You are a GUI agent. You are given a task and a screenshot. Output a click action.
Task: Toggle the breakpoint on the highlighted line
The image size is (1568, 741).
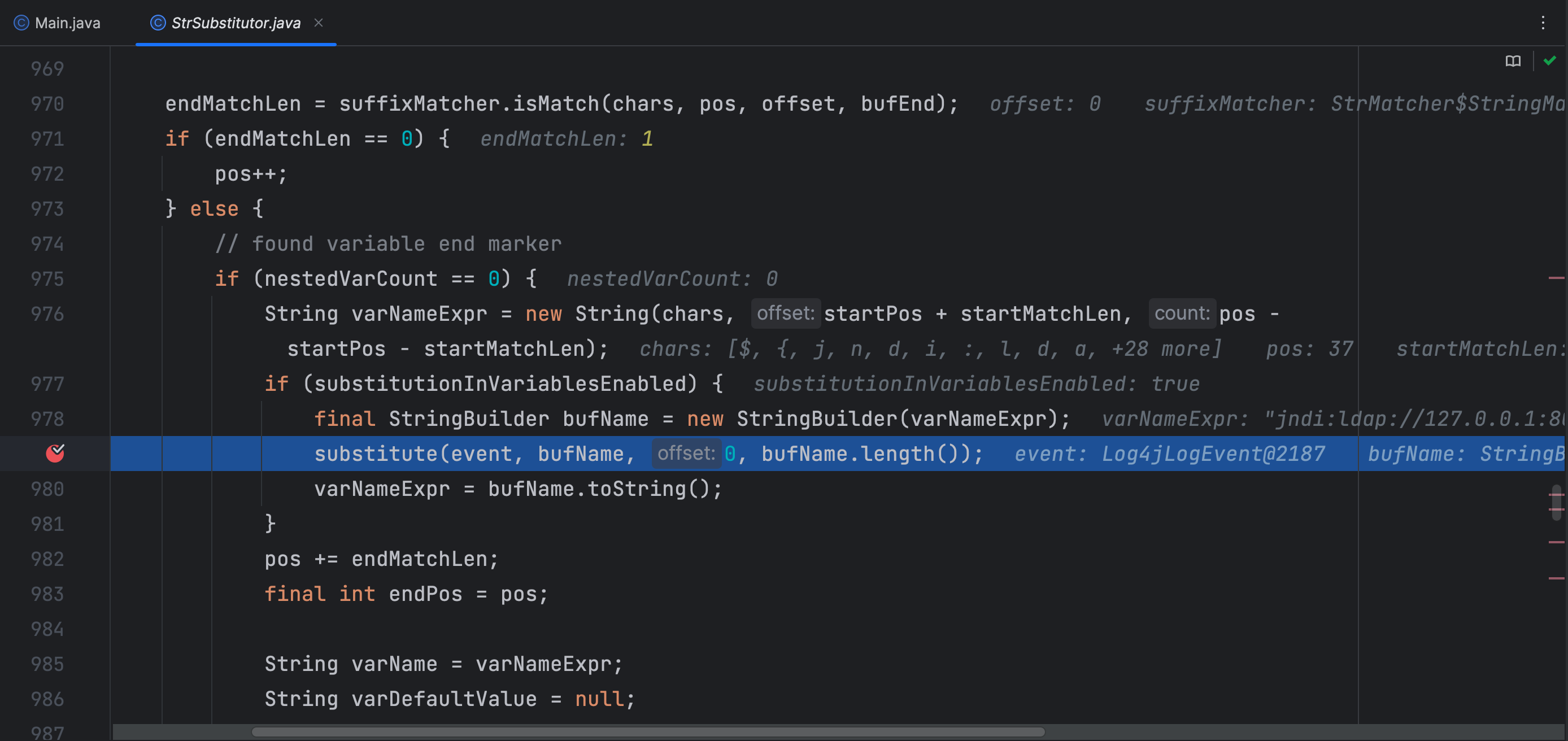pyautogui.click(x=55, y=453)
